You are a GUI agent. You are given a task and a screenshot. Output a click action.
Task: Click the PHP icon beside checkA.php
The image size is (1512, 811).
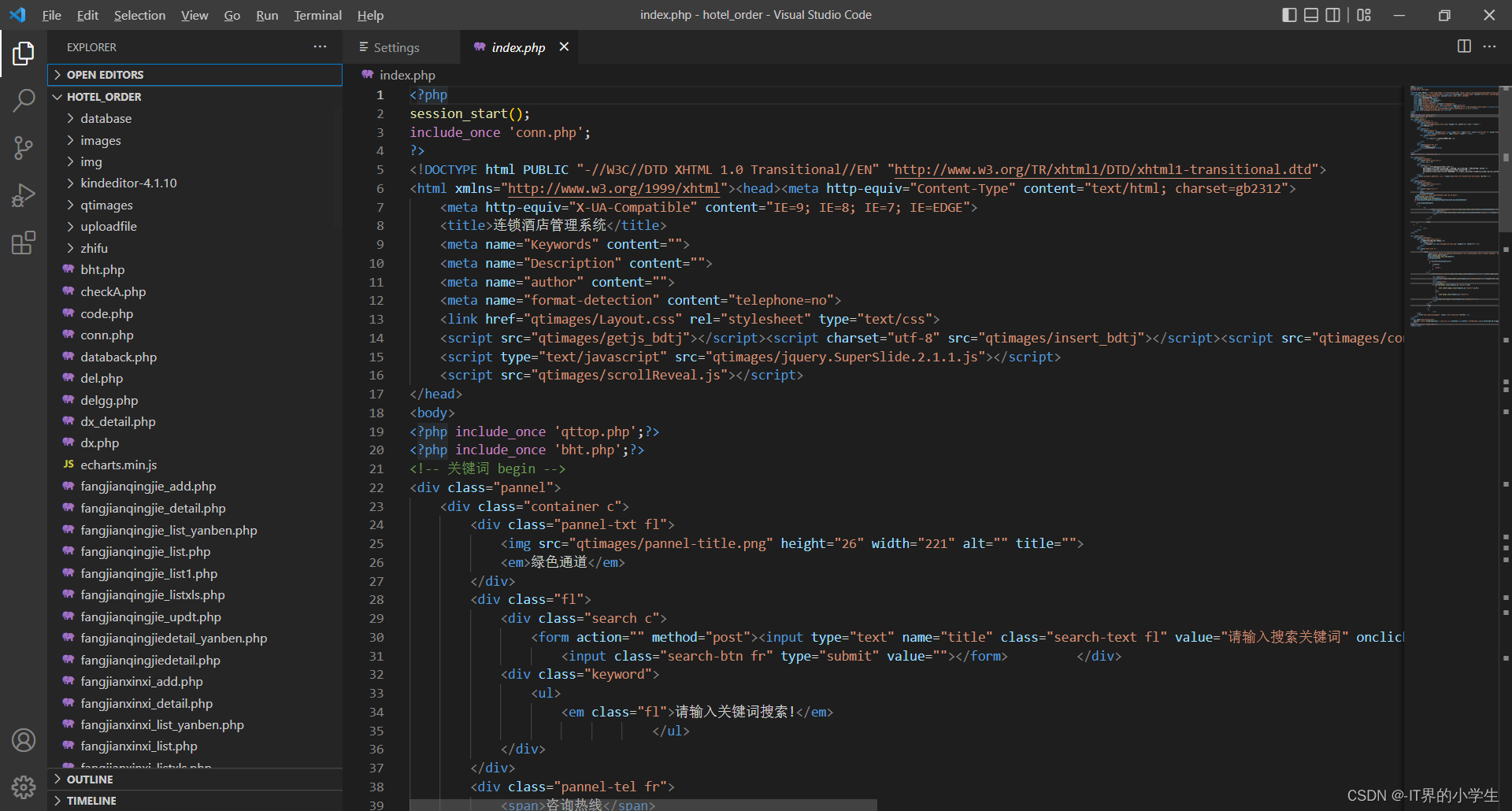pos(69,291)
